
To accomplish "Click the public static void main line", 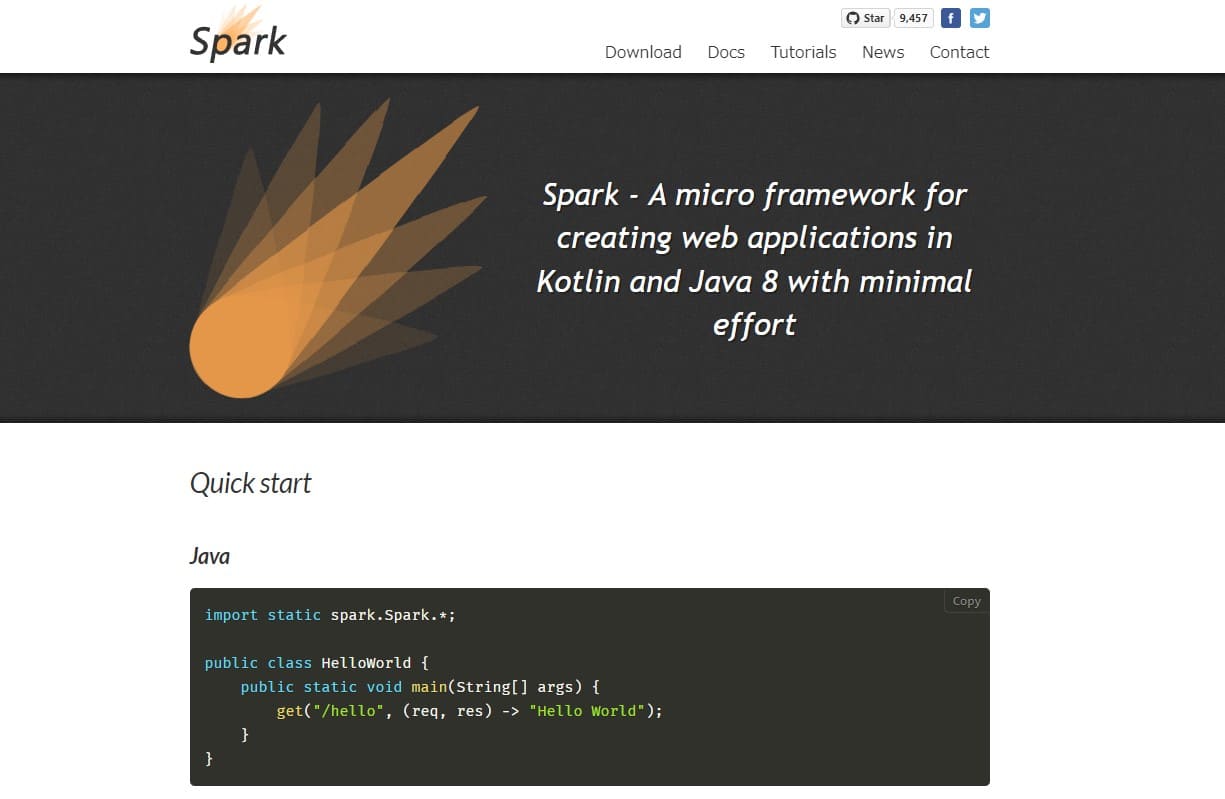I will [420, 687].
